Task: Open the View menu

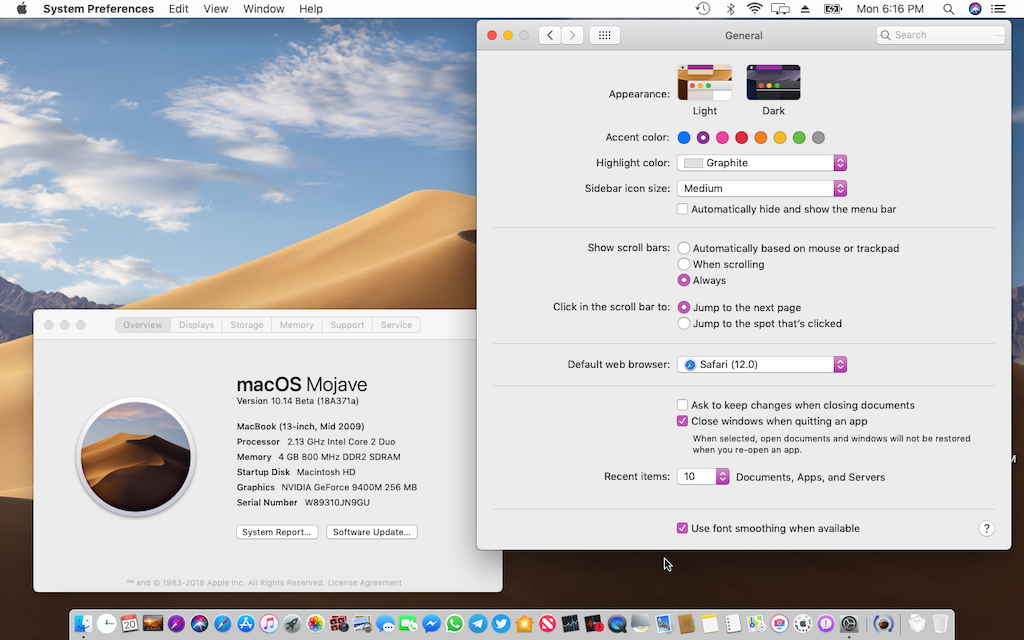Action: click(216, 8)
